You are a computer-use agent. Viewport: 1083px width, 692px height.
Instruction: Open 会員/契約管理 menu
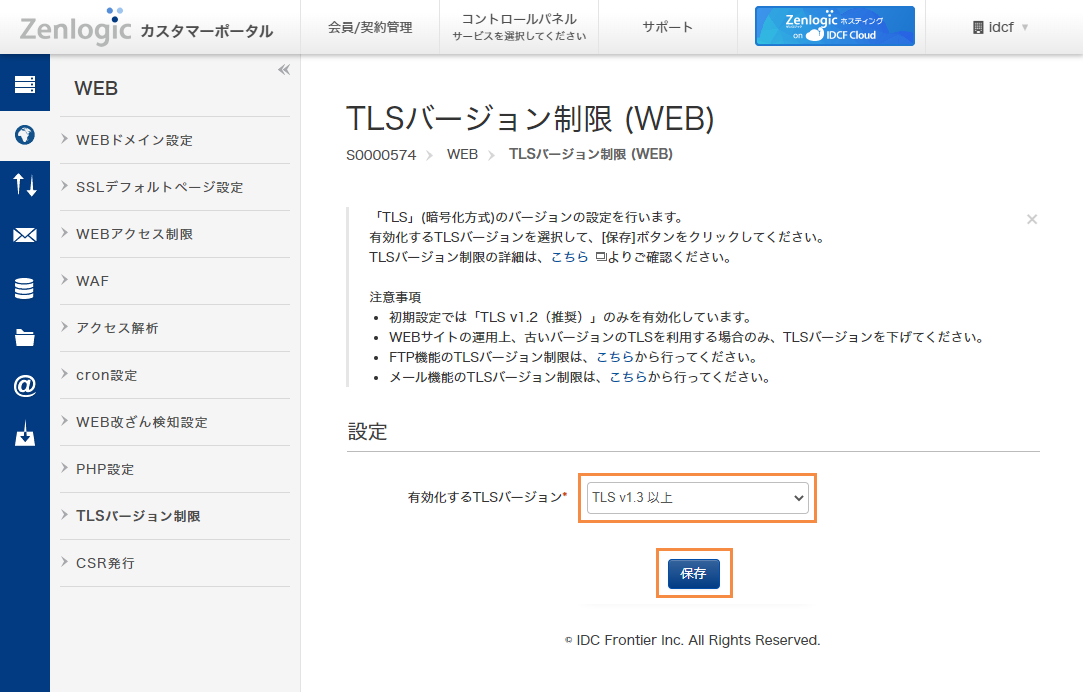(x=370, y=28)
